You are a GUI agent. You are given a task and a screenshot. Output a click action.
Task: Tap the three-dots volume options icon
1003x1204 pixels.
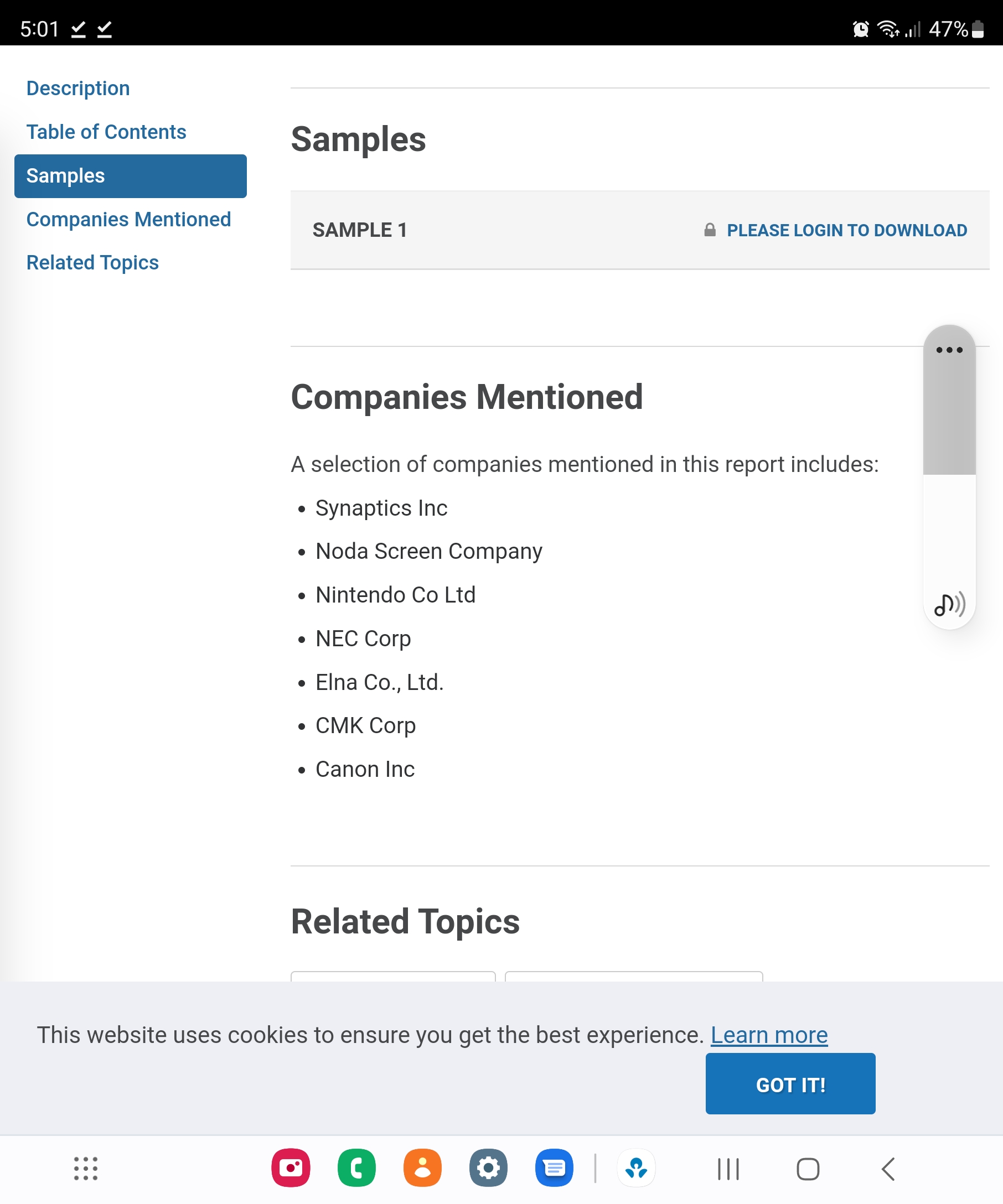(949, 350)
